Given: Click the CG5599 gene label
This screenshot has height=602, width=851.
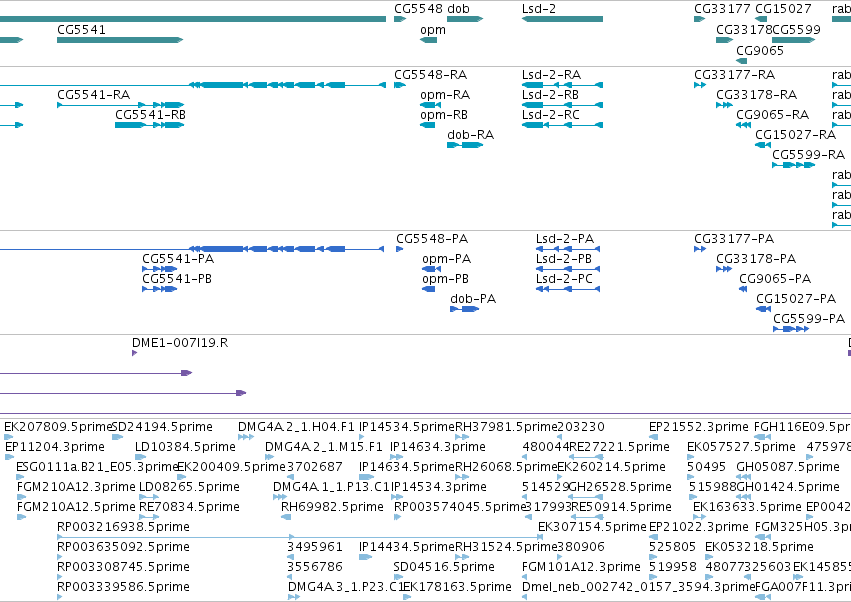Looking at the screenshot, I should (x=796, y=29).
